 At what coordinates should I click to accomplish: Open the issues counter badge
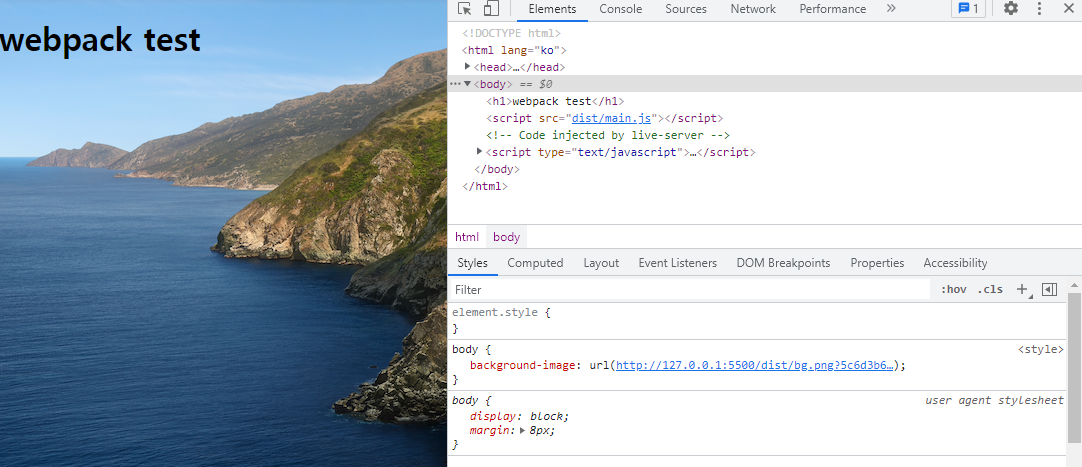pyautogui.click(x=968, y=8)
